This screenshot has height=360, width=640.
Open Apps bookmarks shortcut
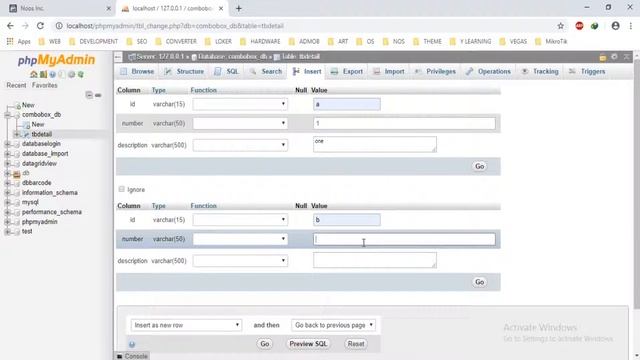tap(18, 41)
